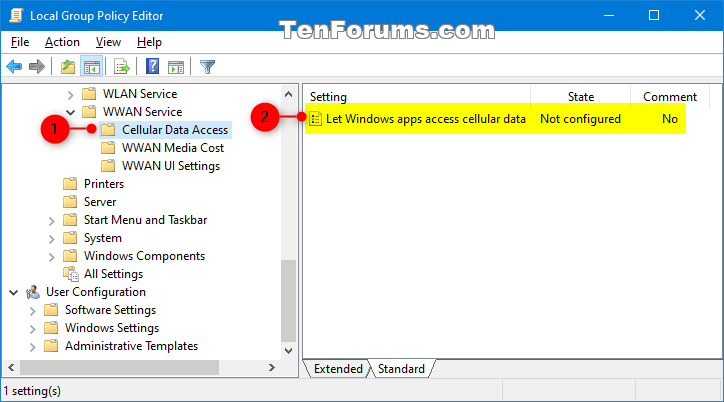
Task: Select WWAN UI Settings in the tree
Action: [171, 166]
